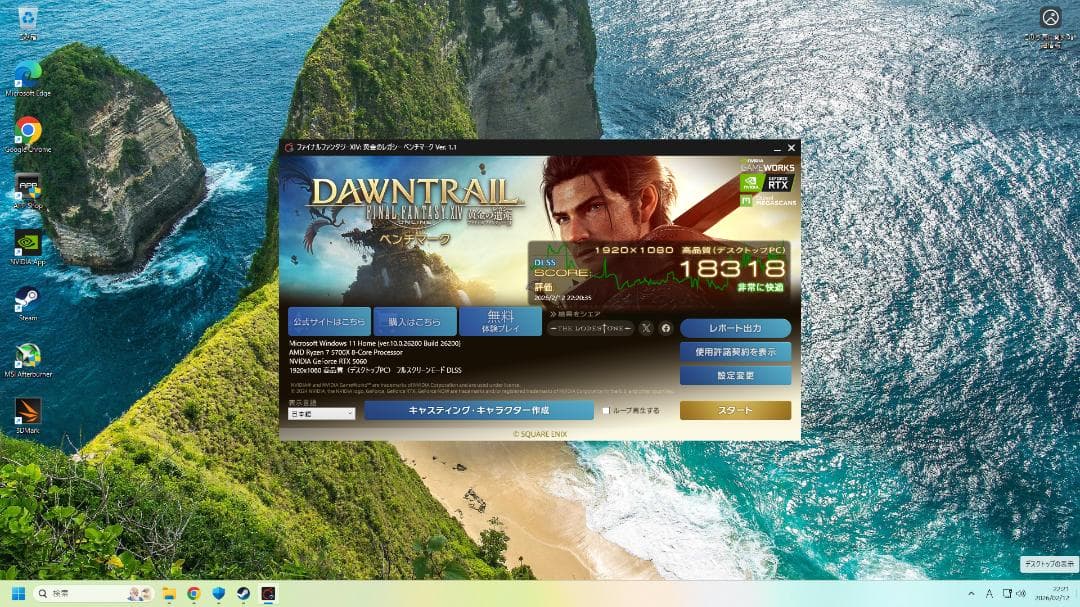Close the Dawntrail benchmark window
The image size is (1080, 607).
(791, 147)
